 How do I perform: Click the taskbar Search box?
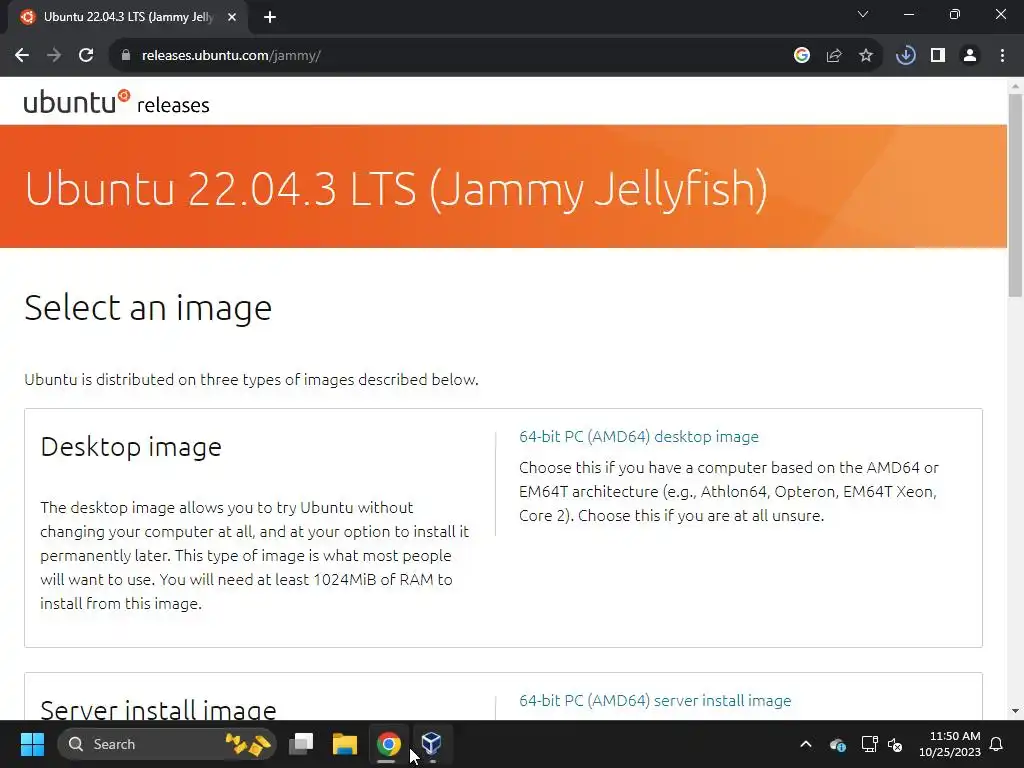[x=167, y=744]
